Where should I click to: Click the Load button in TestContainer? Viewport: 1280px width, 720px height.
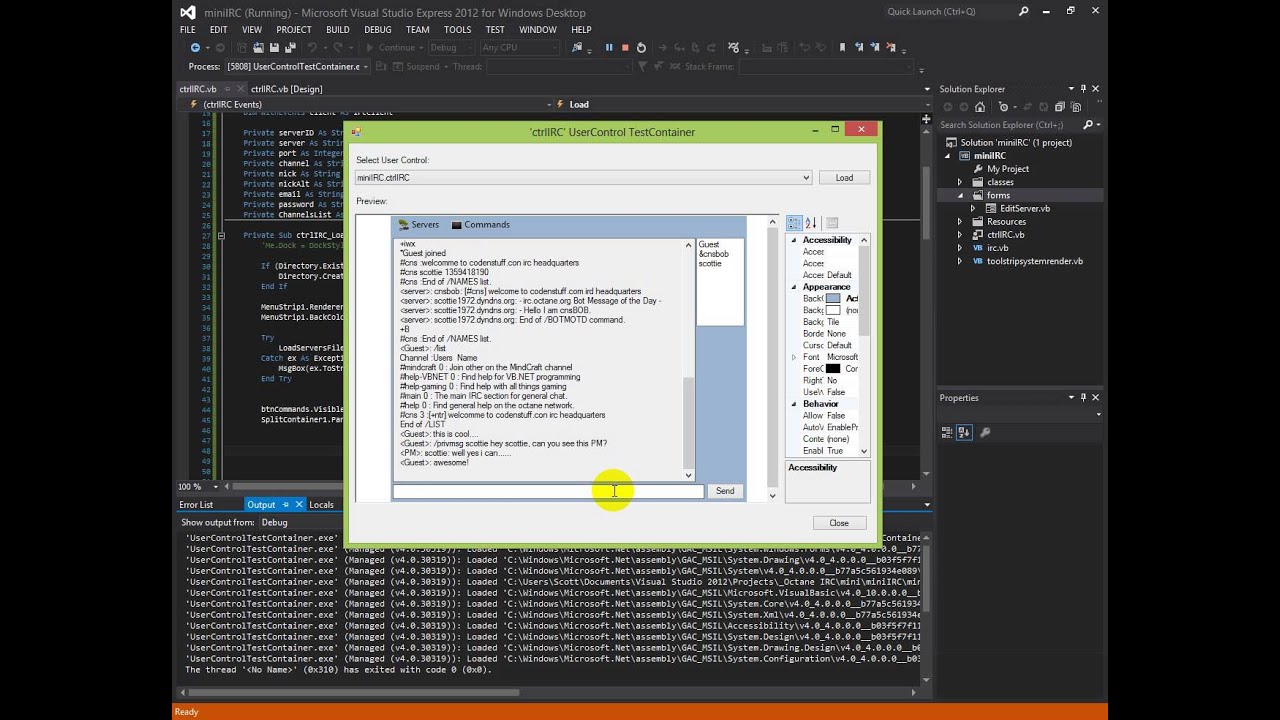pos(844,178)
